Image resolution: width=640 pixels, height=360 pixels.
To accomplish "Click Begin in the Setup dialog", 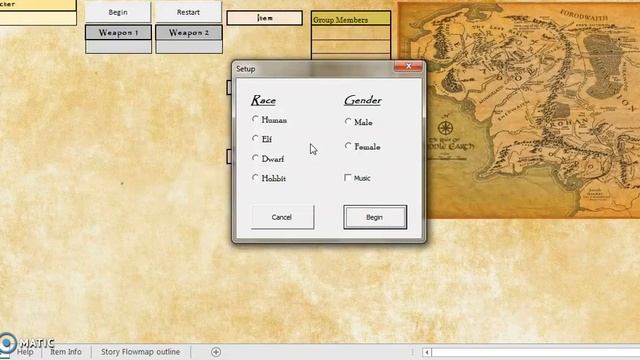I will [375, 217].
